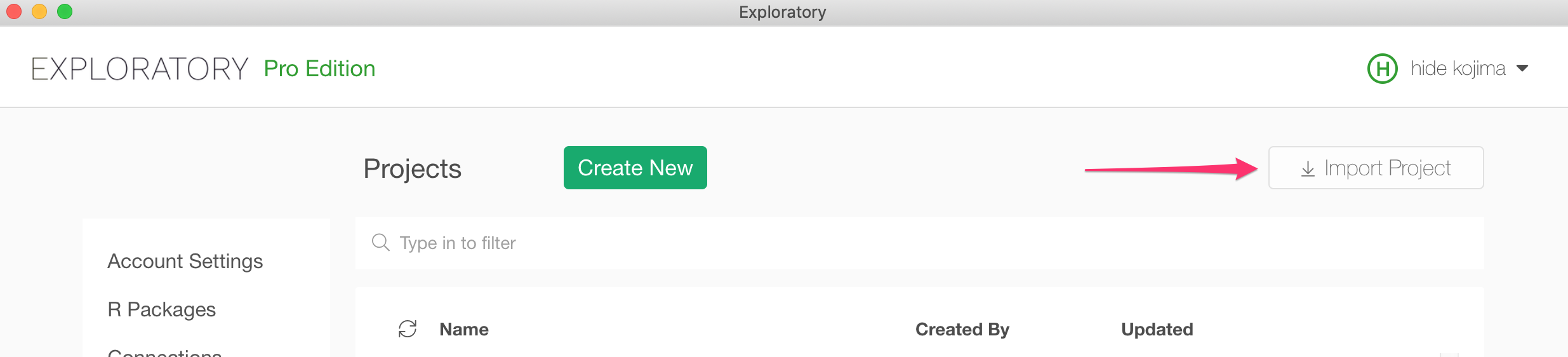This screenshot has width=1568, height=357.
Task: Click the hide kojima username
Action: coord(1458,68)
